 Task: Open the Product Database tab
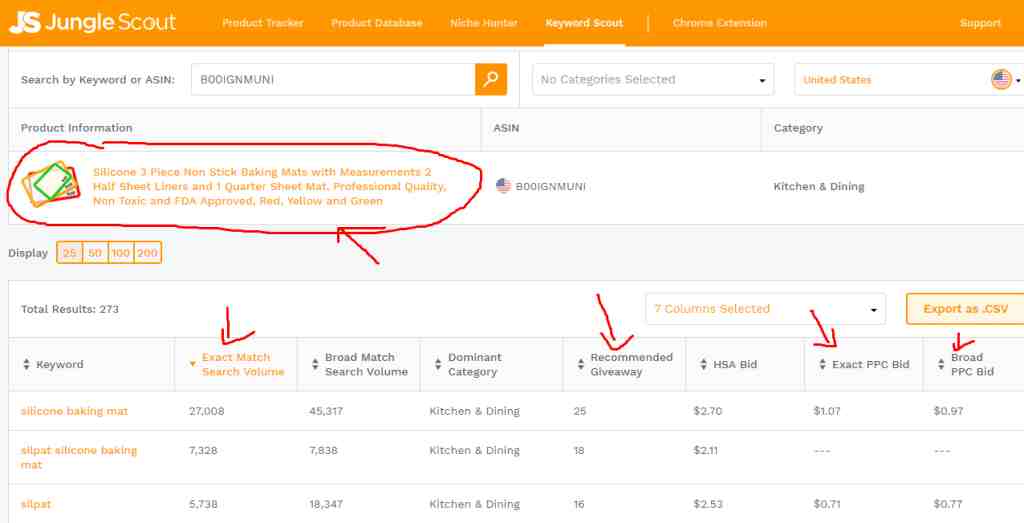pyautogui.click(x=377, y=23)
